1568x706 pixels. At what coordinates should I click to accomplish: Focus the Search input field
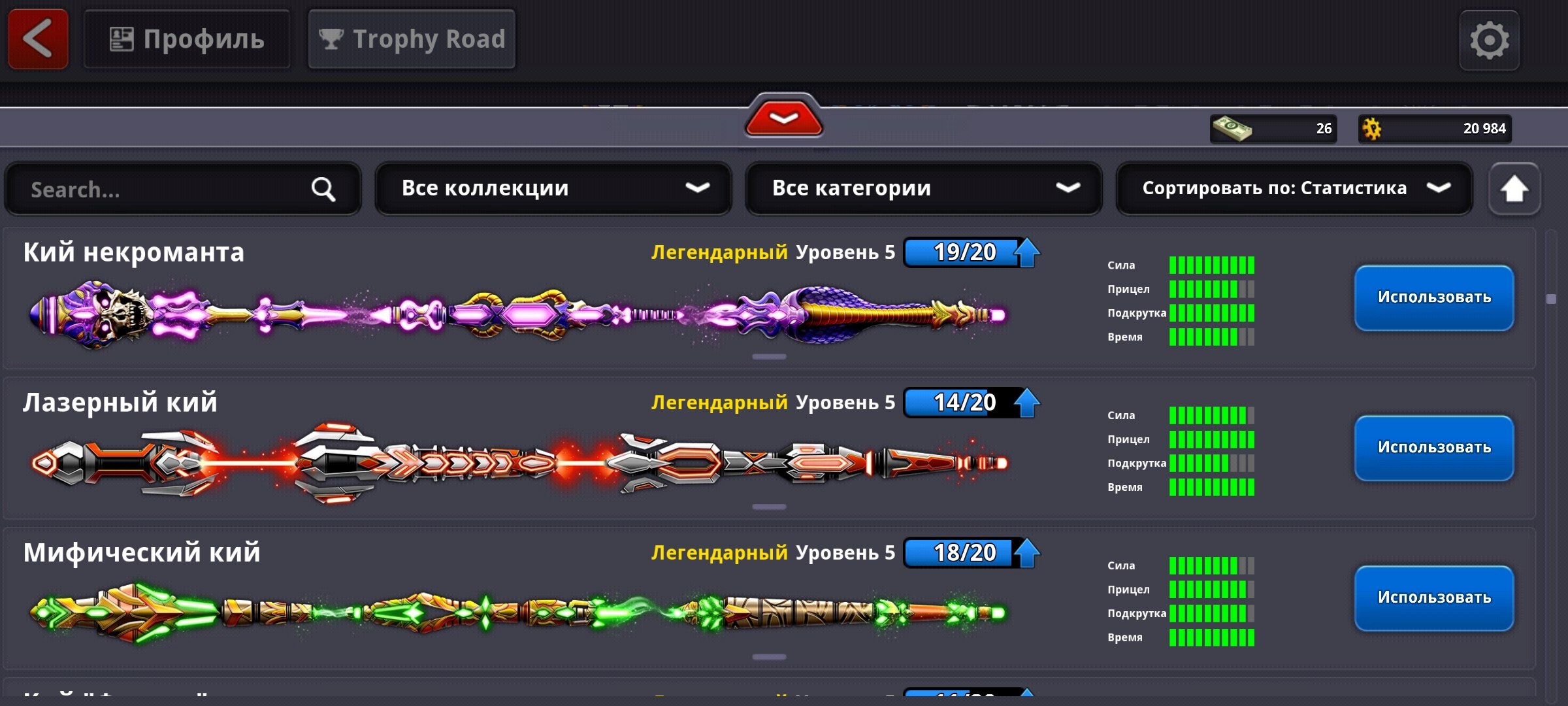[183, 190]
